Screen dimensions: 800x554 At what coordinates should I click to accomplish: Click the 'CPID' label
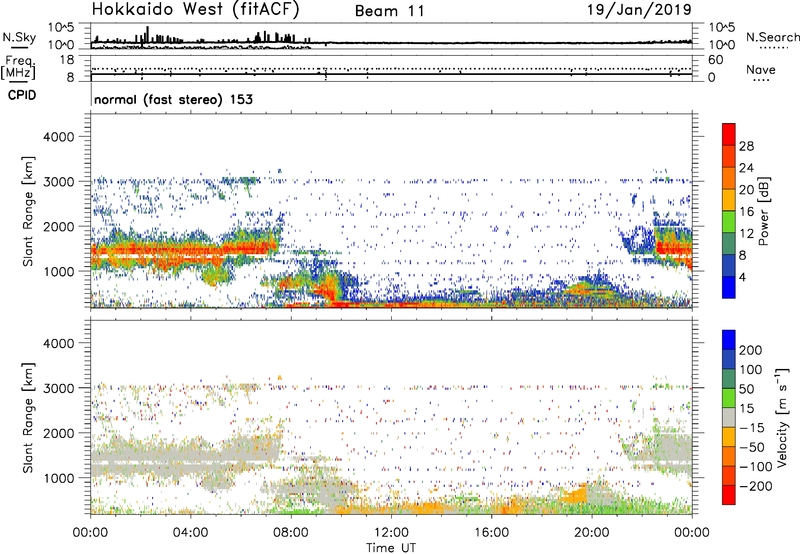(x=22, y=95)
